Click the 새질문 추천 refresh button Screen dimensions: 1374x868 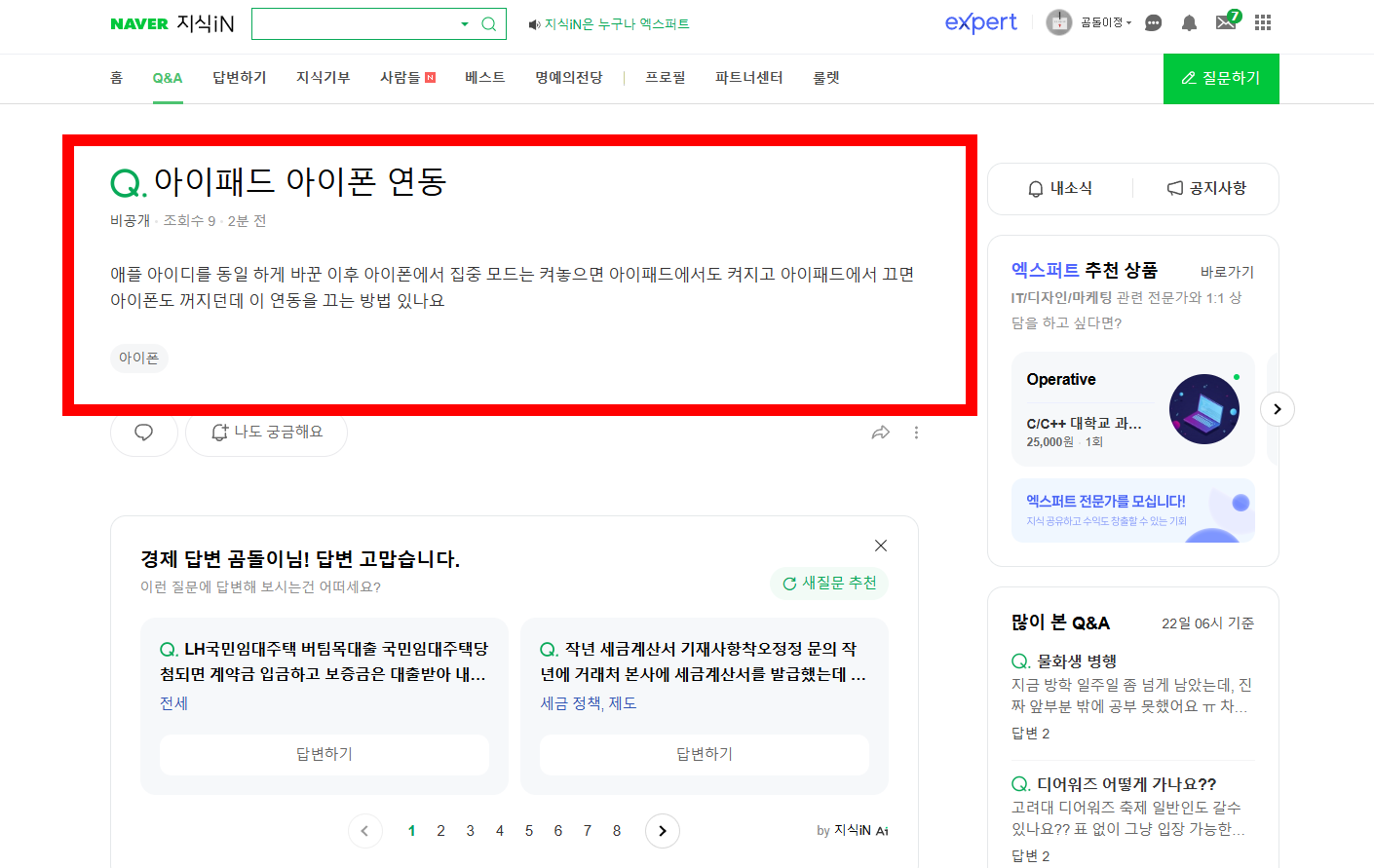tap(829, 584)
